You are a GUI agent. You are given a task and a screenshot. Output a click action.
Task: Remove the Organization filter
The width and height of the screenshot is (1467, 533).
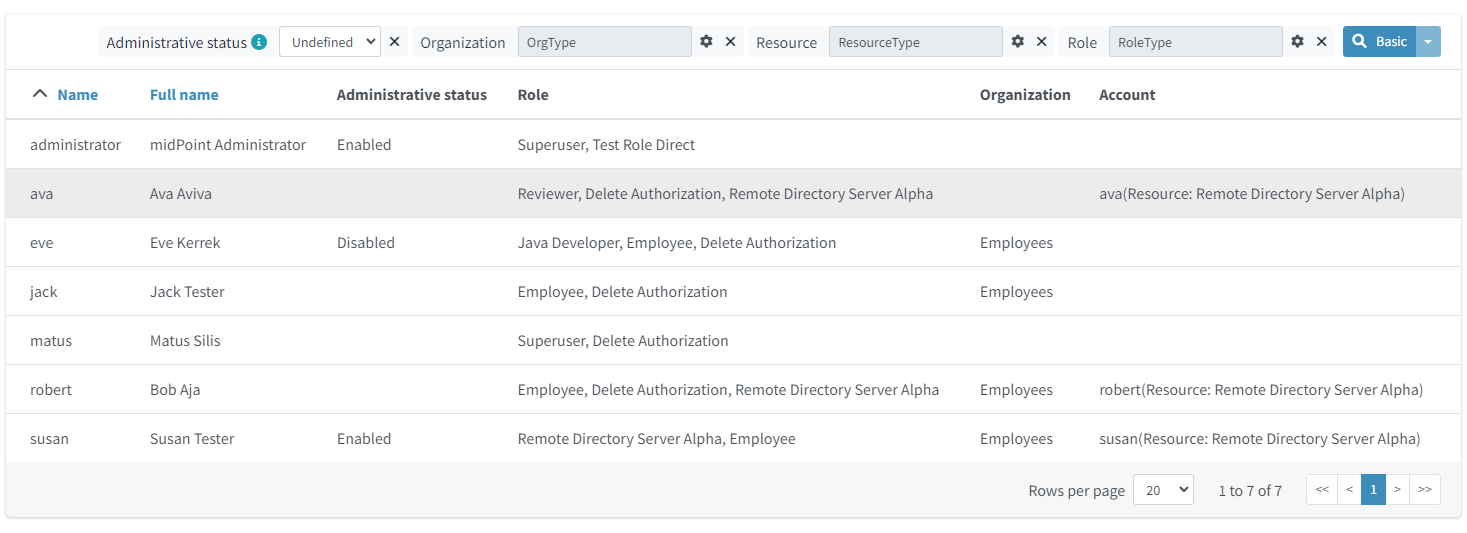(730, 42)
